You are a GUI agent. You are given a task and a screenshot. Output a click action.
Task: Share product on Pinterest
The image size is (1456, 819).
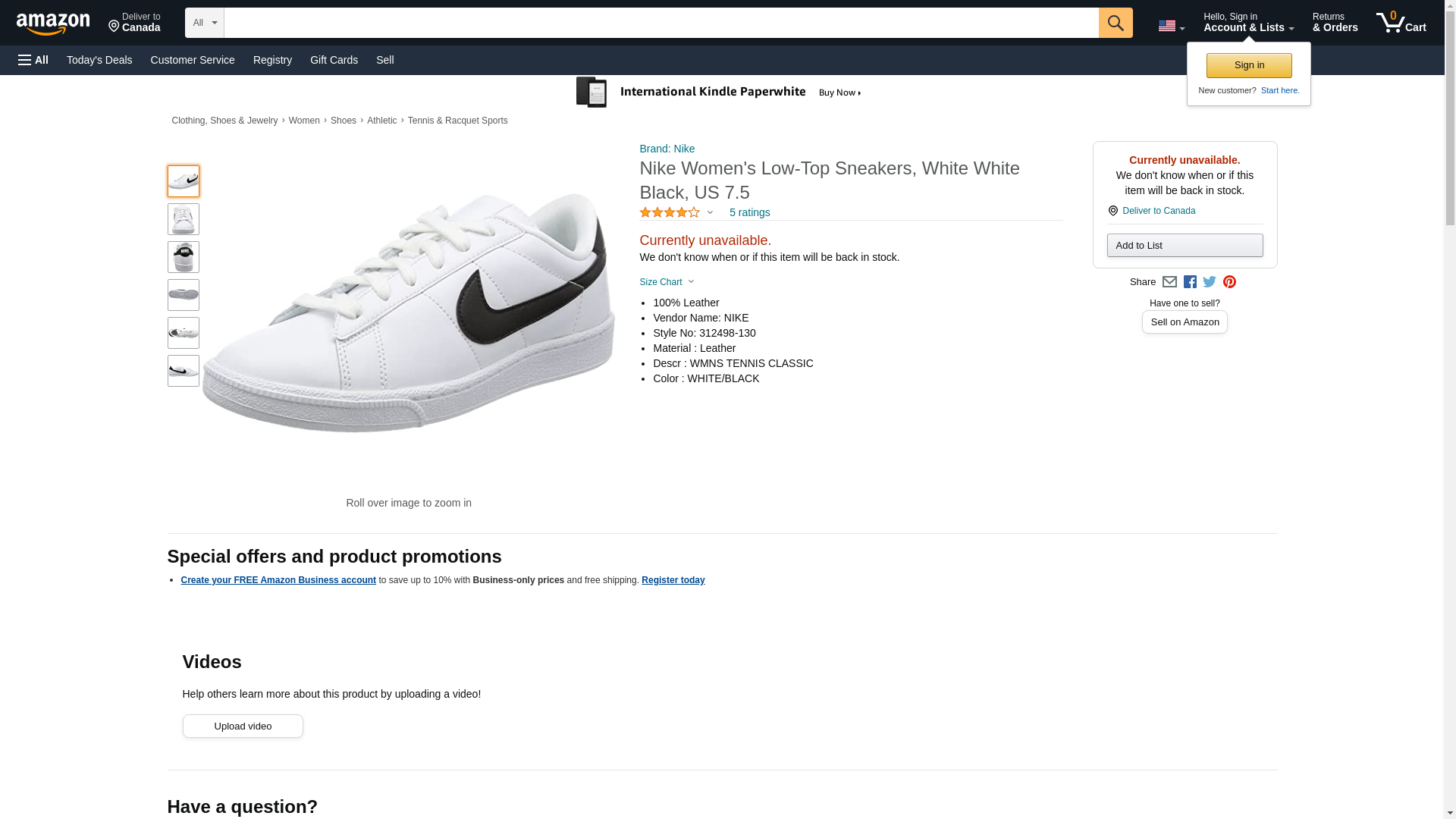1229,282
